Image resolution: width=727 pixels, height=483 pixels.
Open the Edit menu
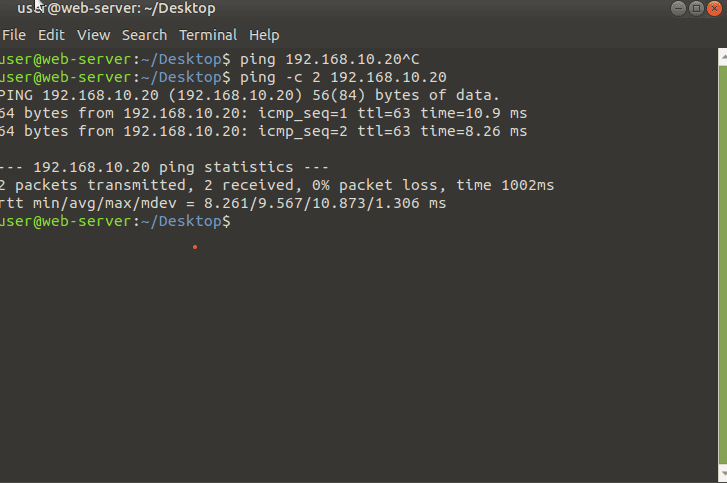pos(51,35)
